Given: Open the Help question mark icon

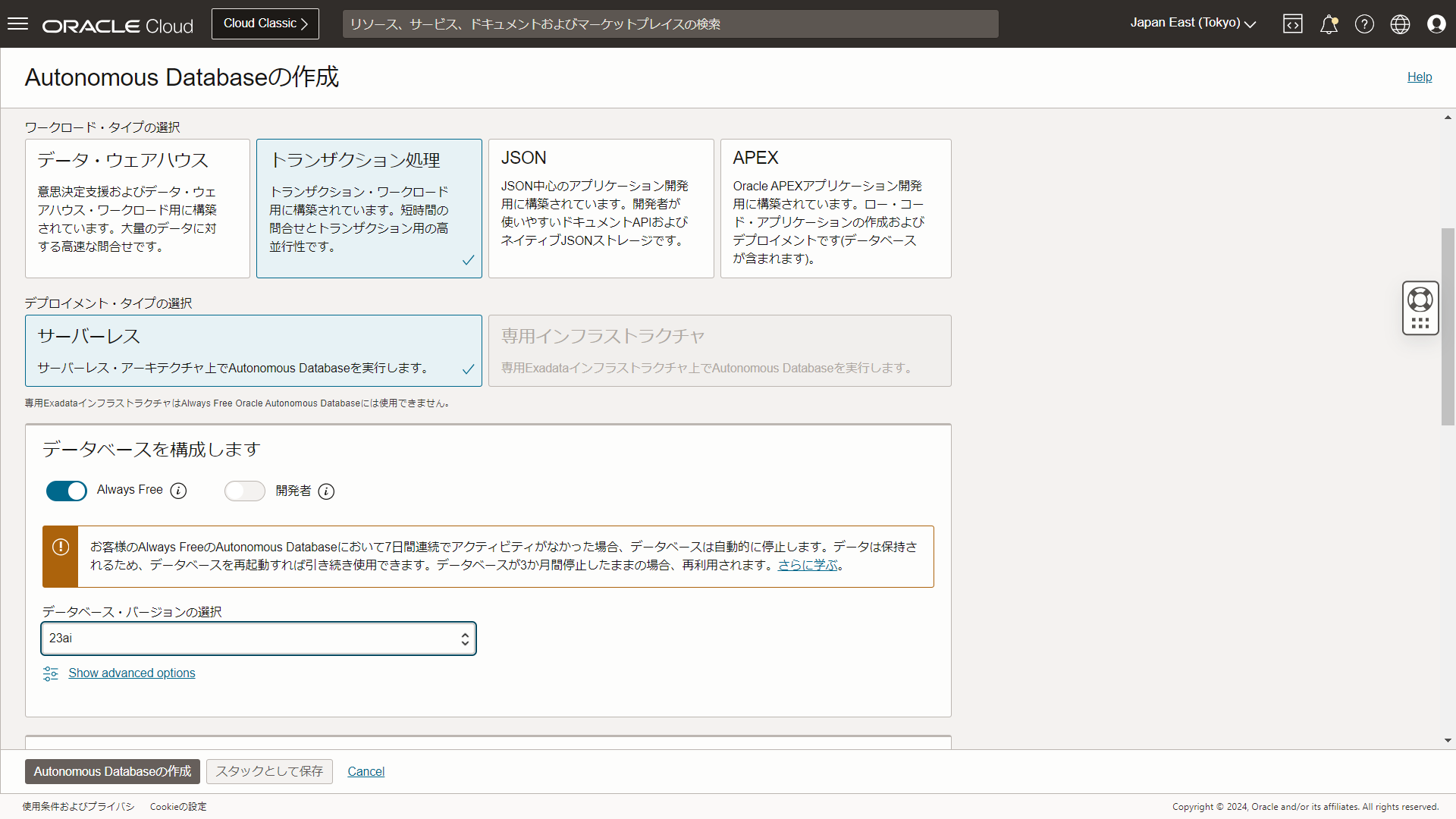Looking at the screenshot, I should pyautogui.click(x=1364, y=24).
